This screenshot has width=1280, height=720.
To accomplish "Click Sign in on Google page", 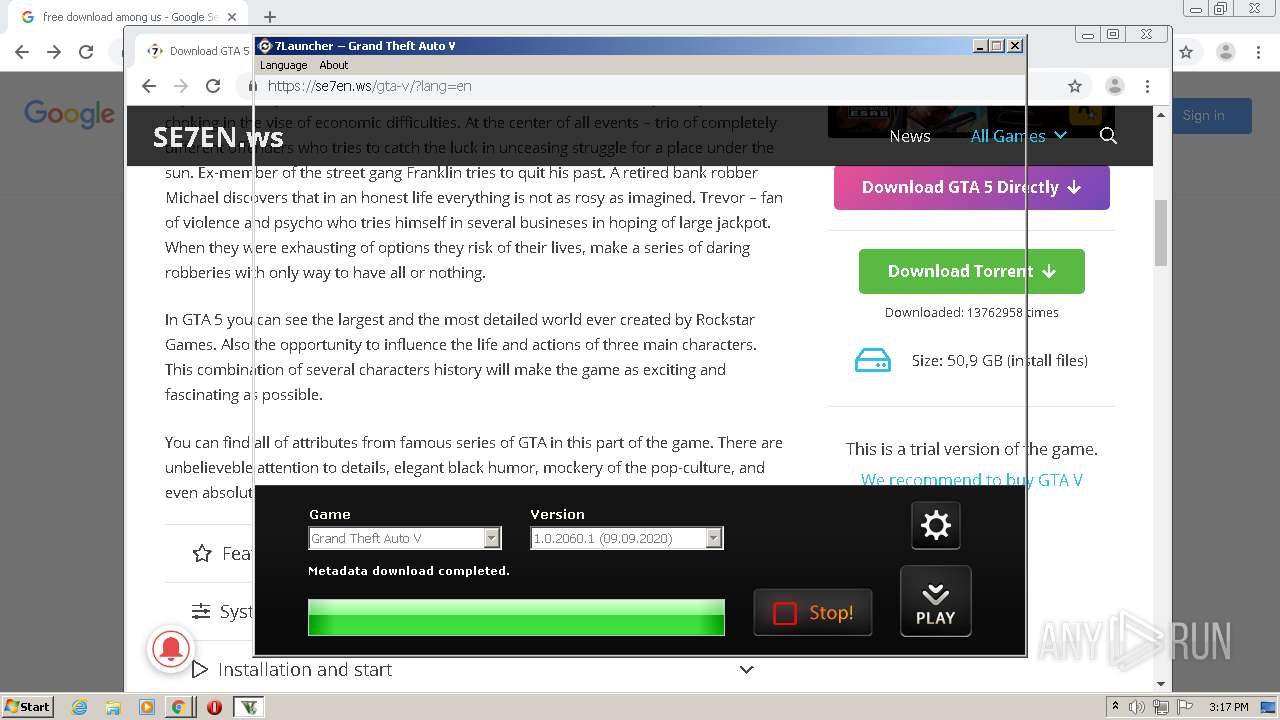I will [x=1203, y=116].
